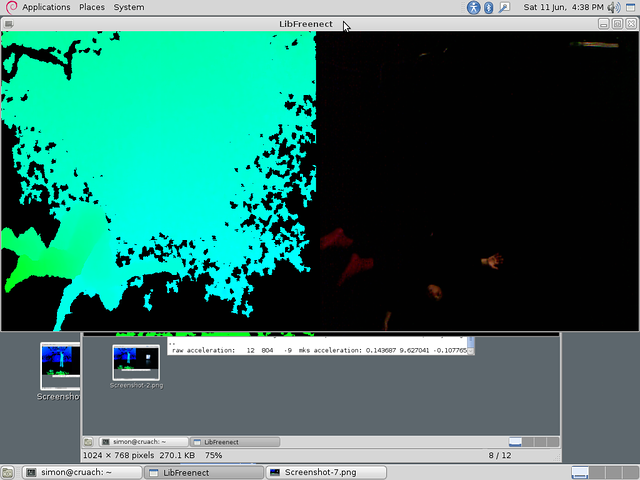Click the '75%' zoom status text
Image resolution: width=640 pixels, height=480 pixels.
[x=213, y=455]
